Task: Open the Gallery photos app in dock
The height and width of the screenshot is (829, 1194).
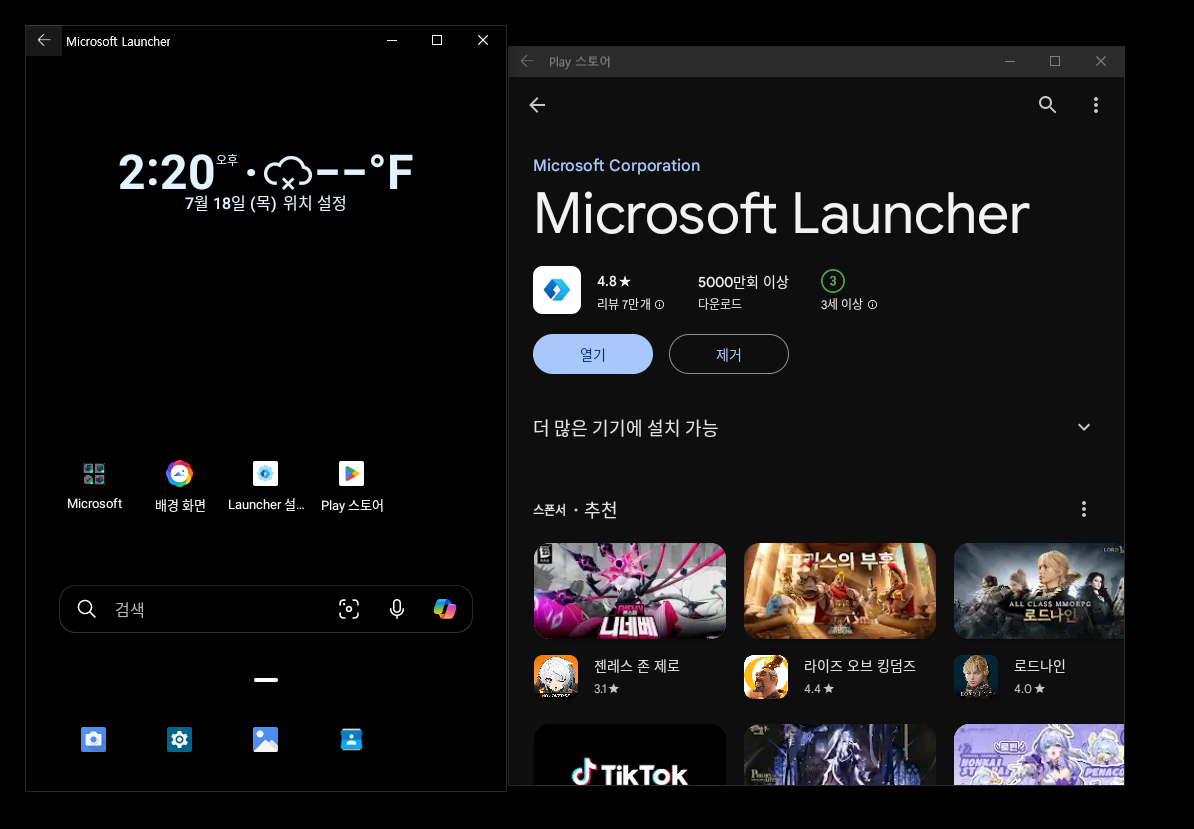Action: [x=266, y=739]
